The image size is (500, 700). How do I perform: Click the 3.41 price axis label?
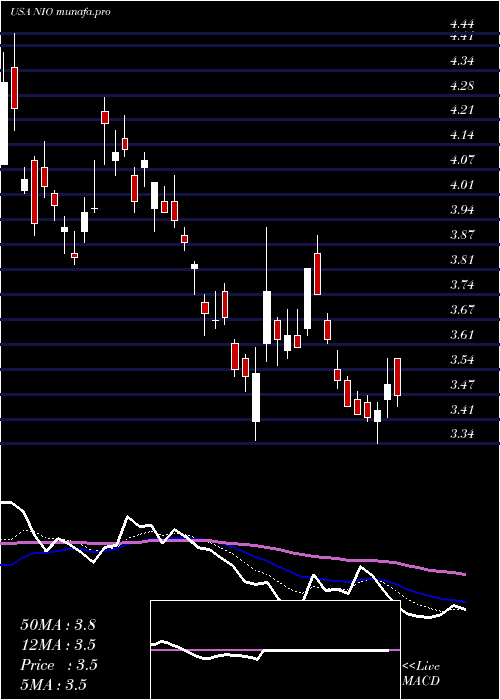462,410
